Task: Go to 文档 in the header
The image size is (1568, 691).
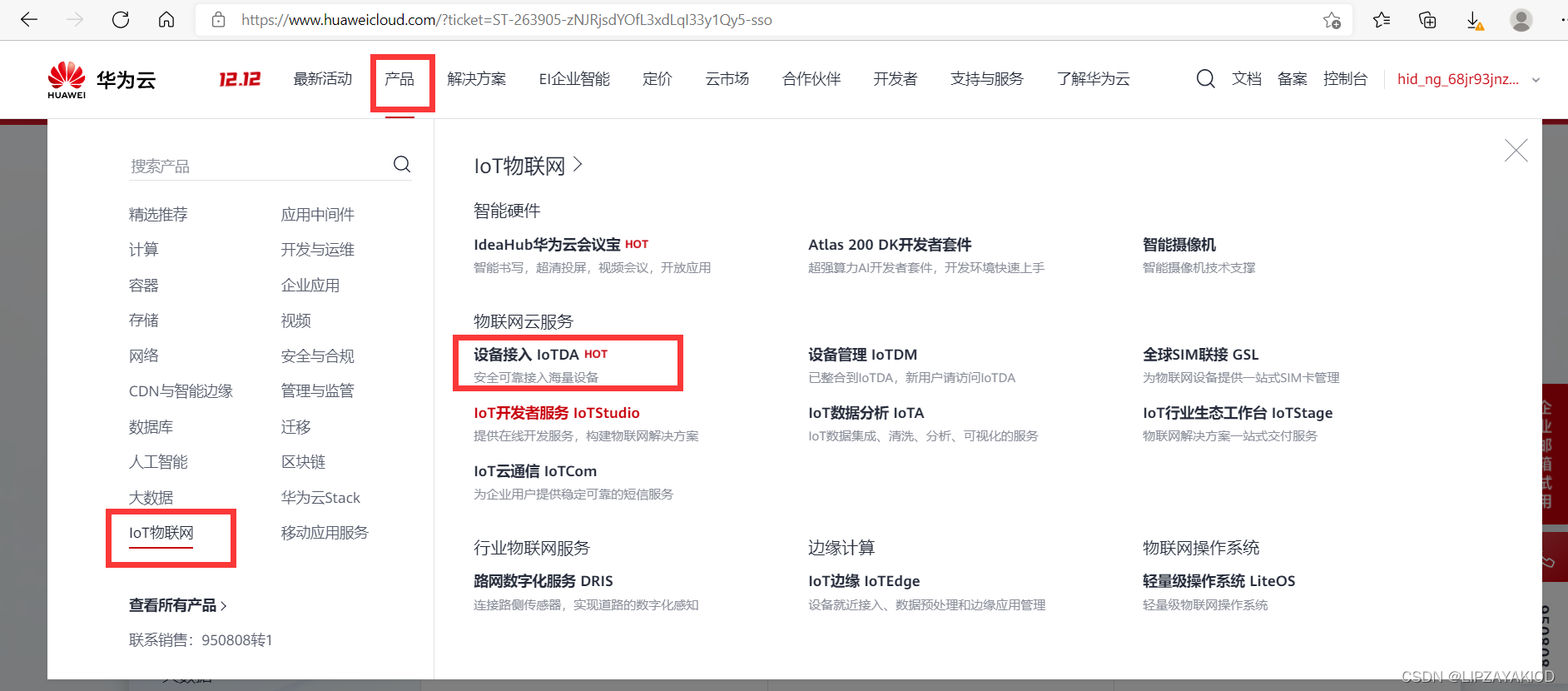Action: pos(1247,79)
